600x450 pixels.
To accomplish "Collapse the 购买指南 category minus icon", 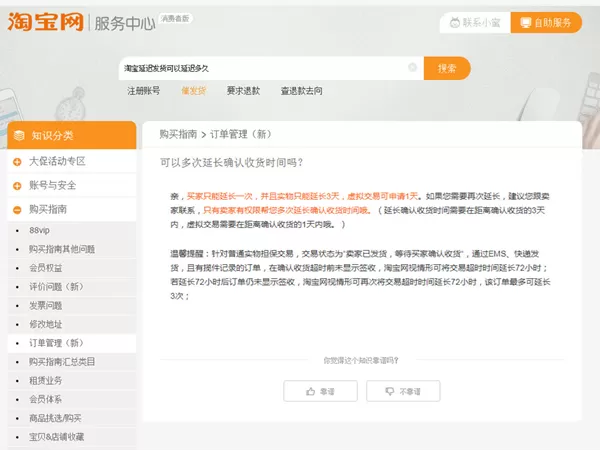I will point(17,210).
